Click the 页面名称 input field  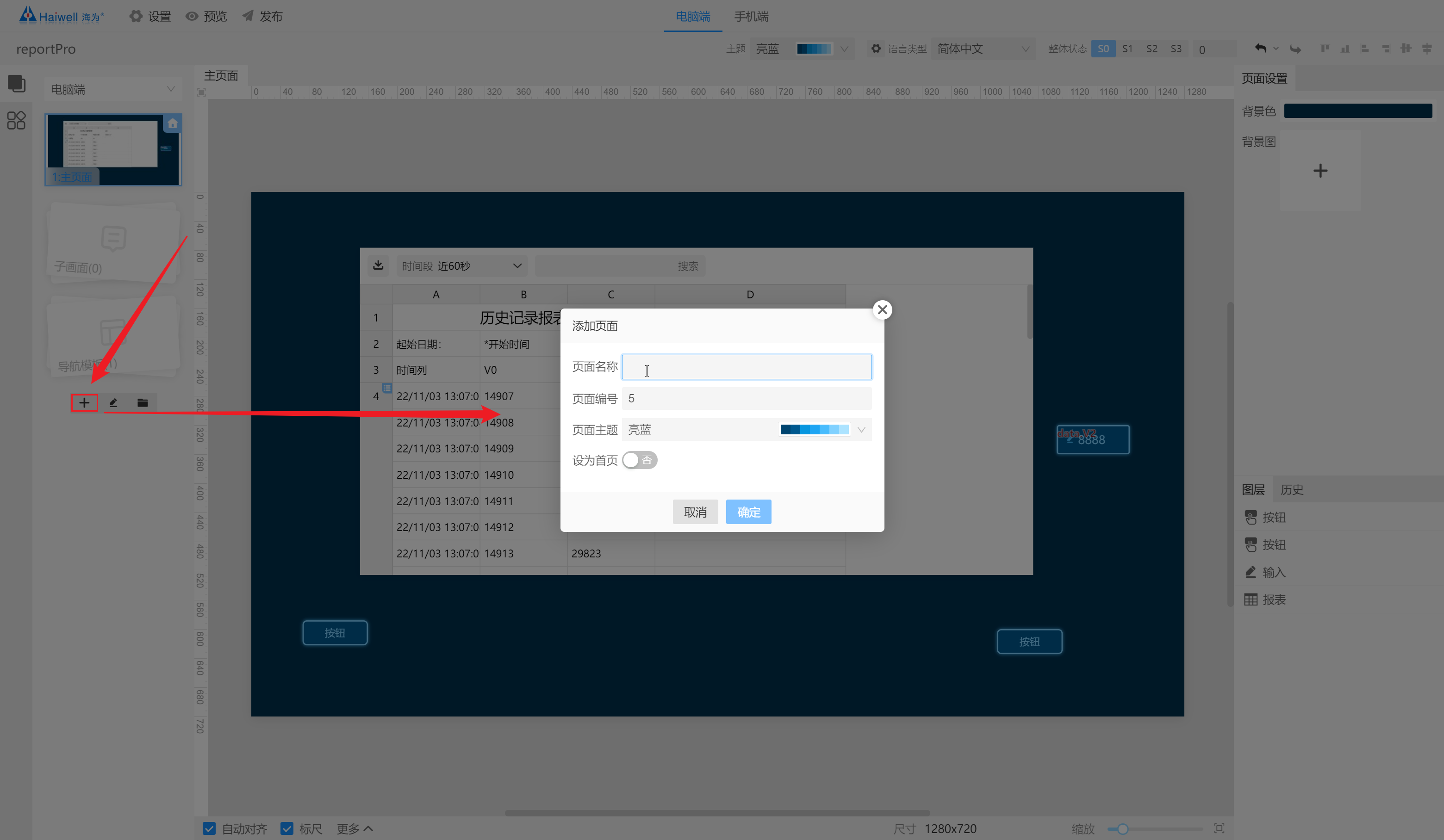[x=747, y=366]
